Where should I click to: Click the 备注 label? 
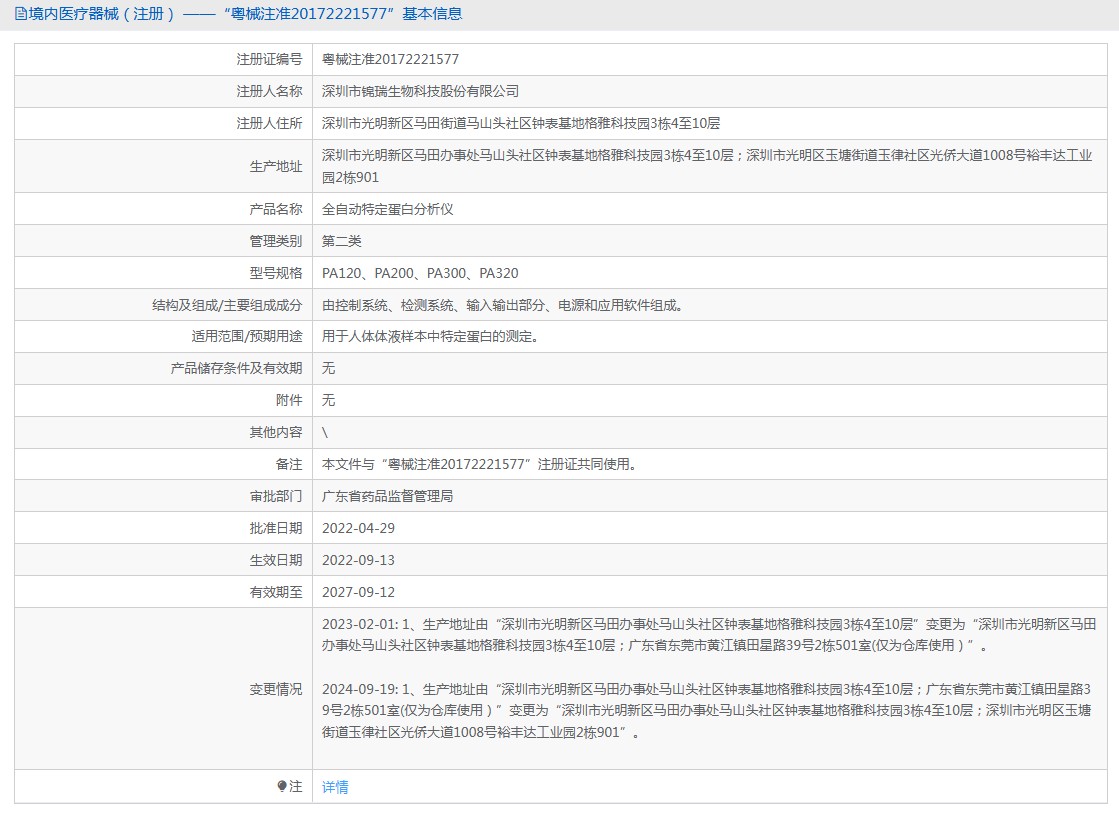click(289, 465)
